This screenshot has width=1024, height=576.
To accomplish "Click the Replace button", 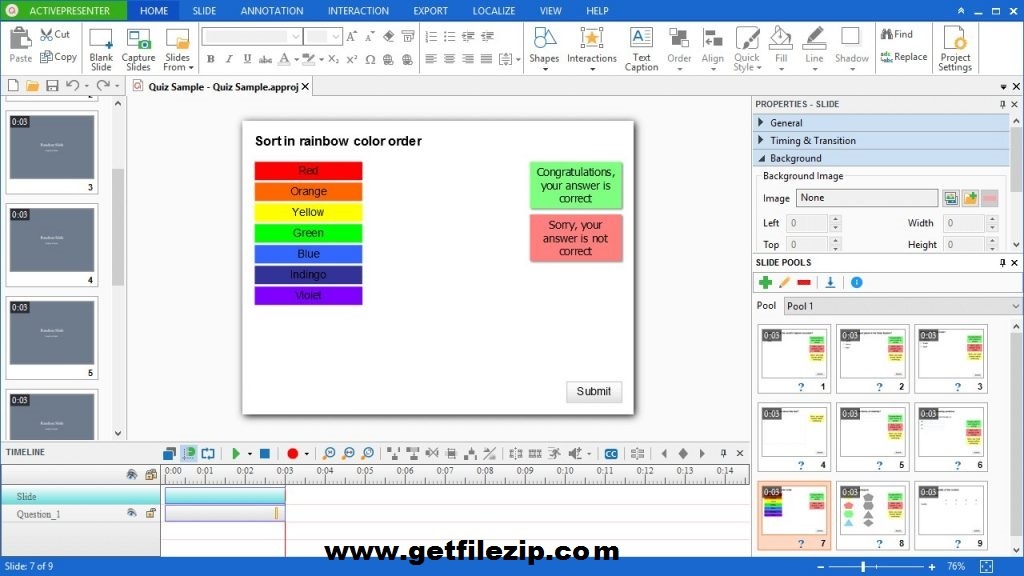I will click(903, 57).
